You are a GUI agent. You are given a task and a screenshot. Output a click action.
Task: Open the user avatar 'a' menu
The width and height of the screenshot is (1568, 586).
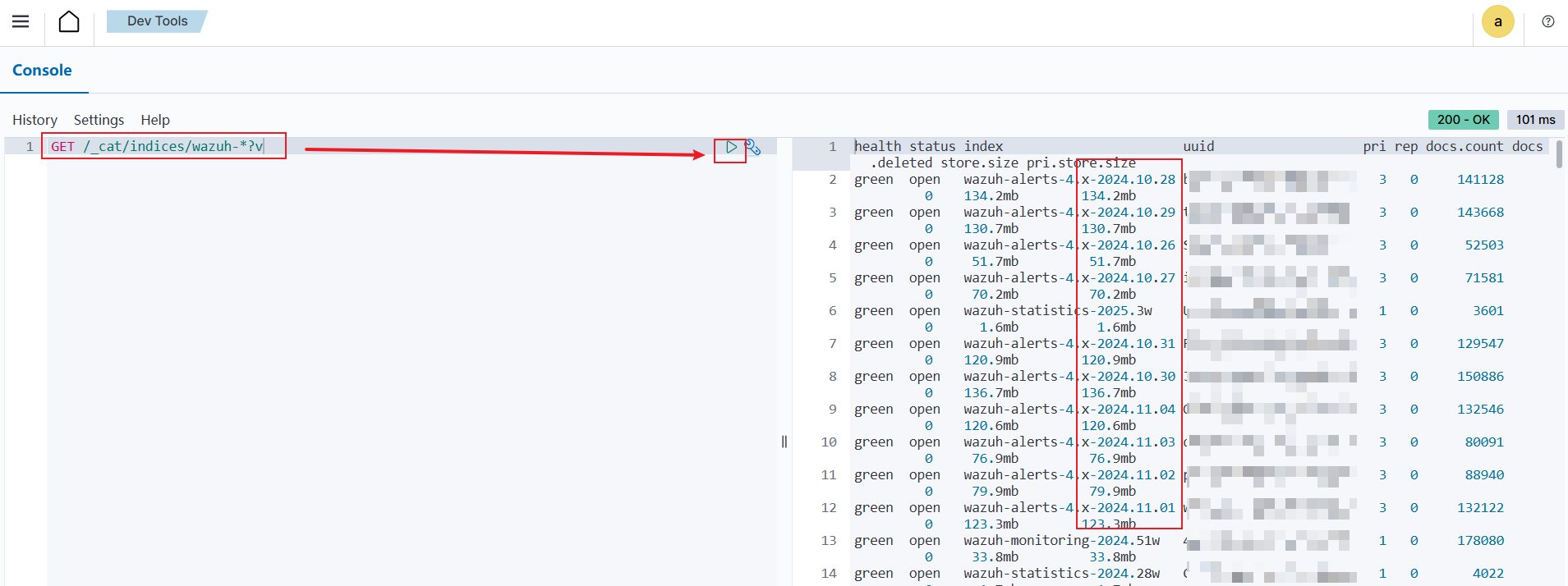(1498, 21)
